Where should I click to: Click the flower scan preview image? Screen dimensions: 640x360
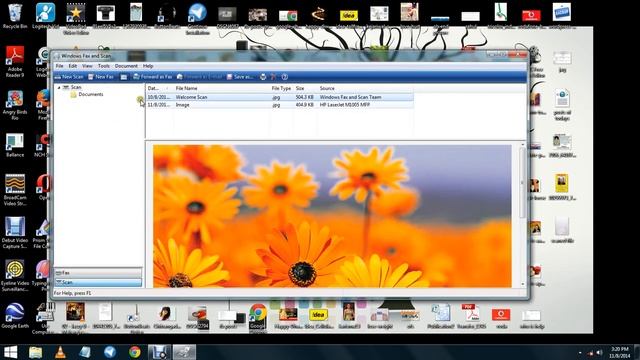(x=332, y=216)
